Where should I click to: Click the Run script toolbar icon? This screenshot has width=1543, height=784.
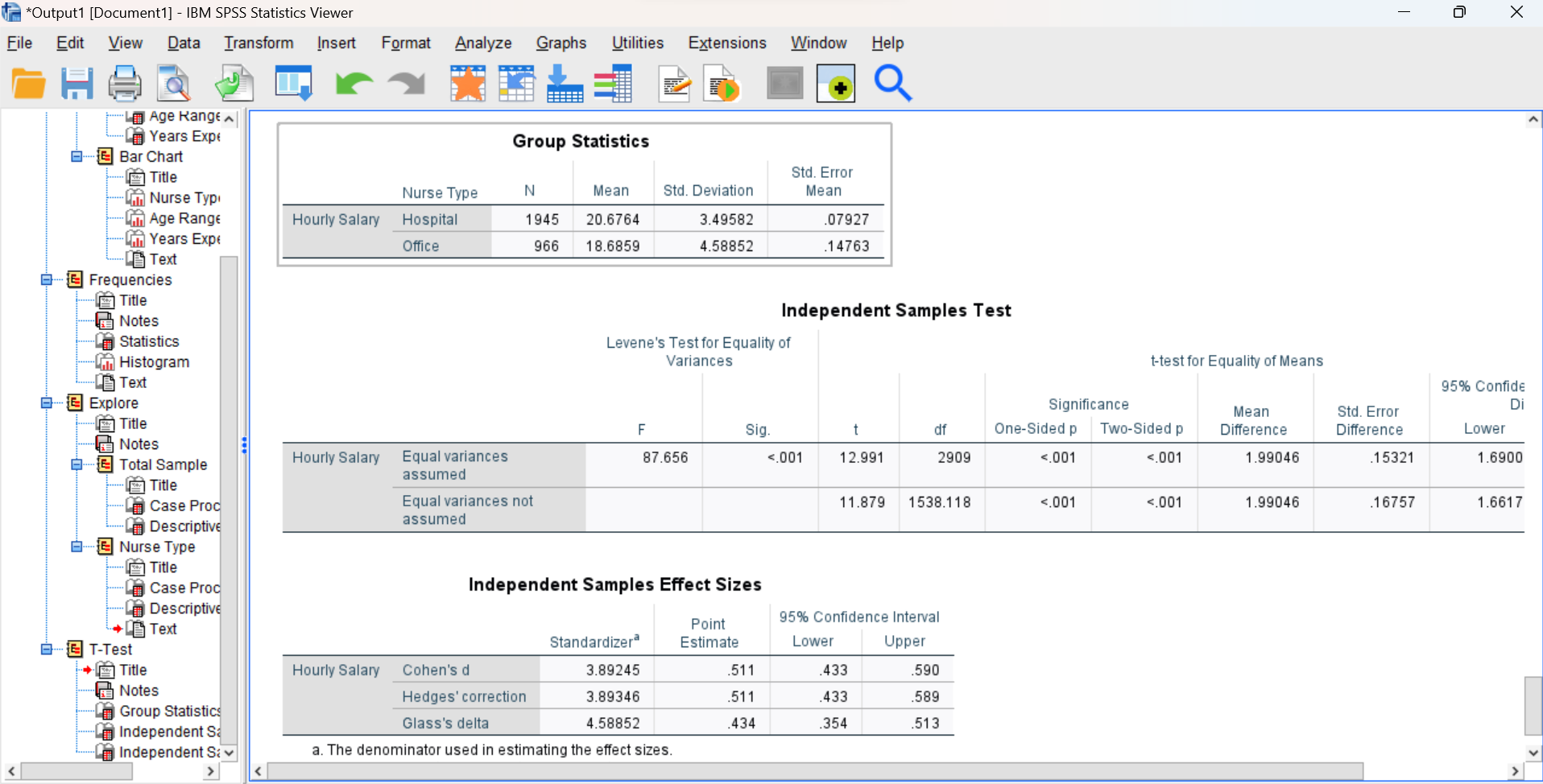(722, 84)
